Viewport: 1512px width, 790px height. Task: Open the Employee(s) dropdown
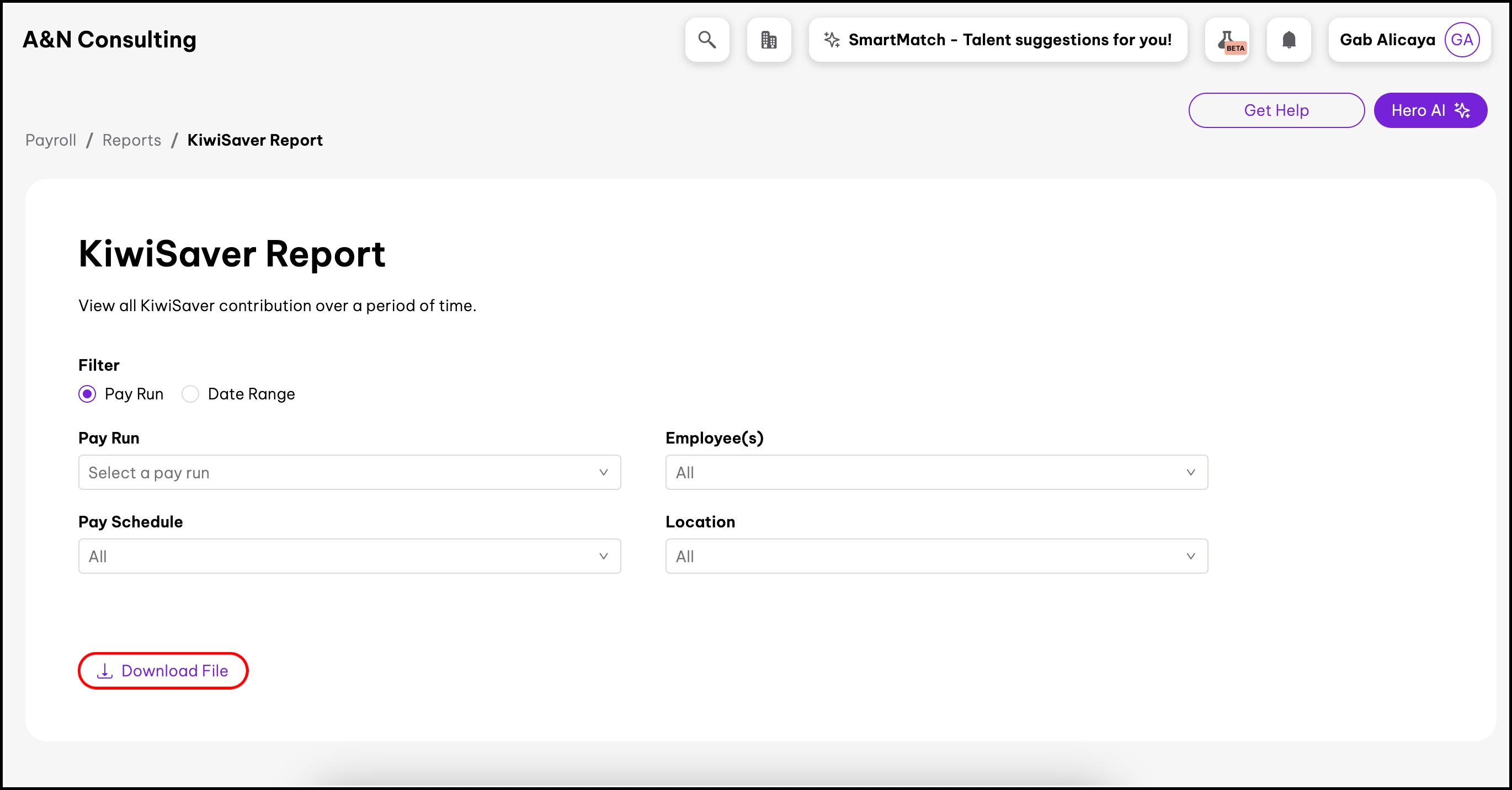tap(937, 472)
